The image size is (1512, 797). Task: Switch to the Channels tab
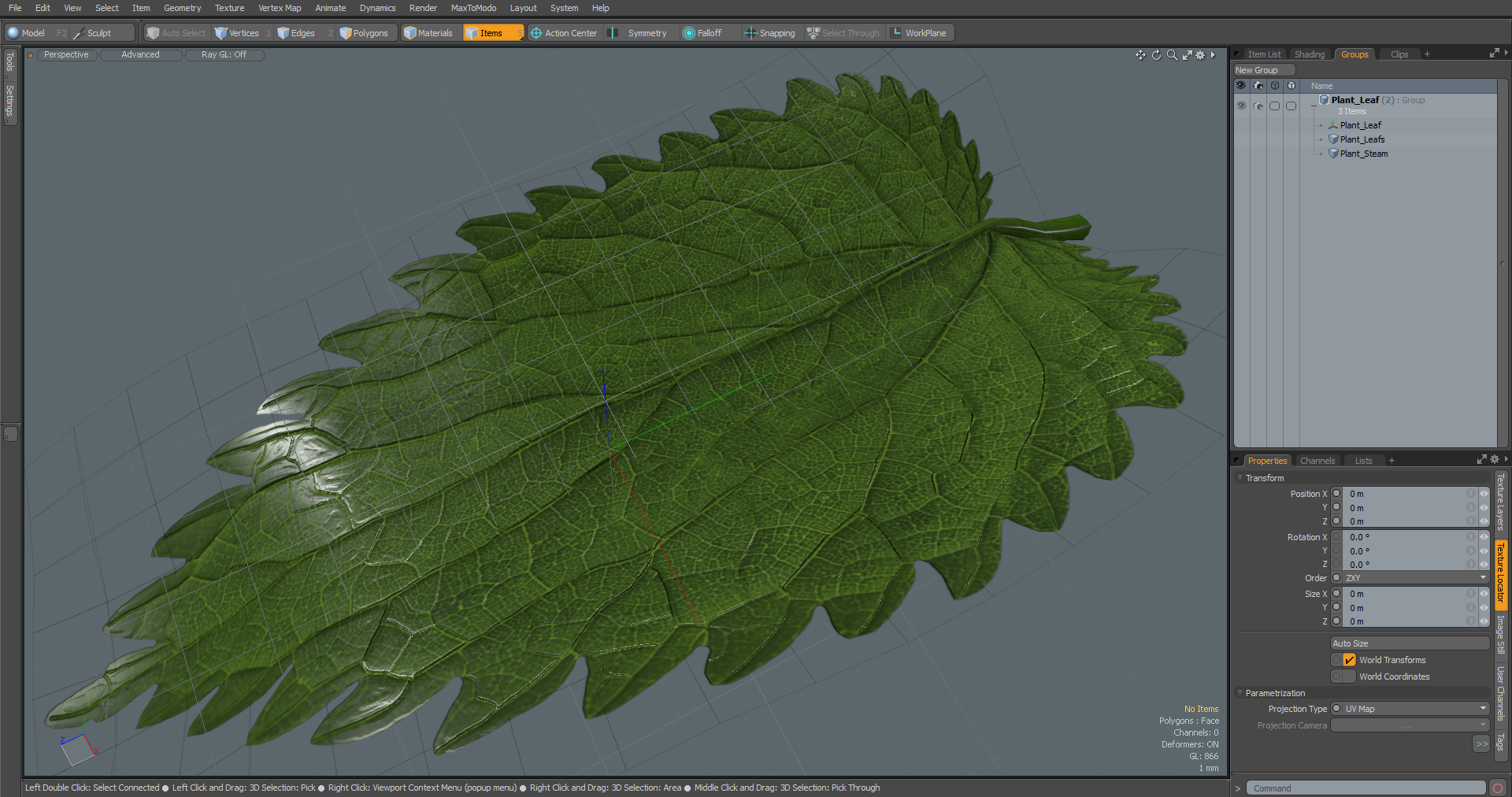tap(1317, 461)
